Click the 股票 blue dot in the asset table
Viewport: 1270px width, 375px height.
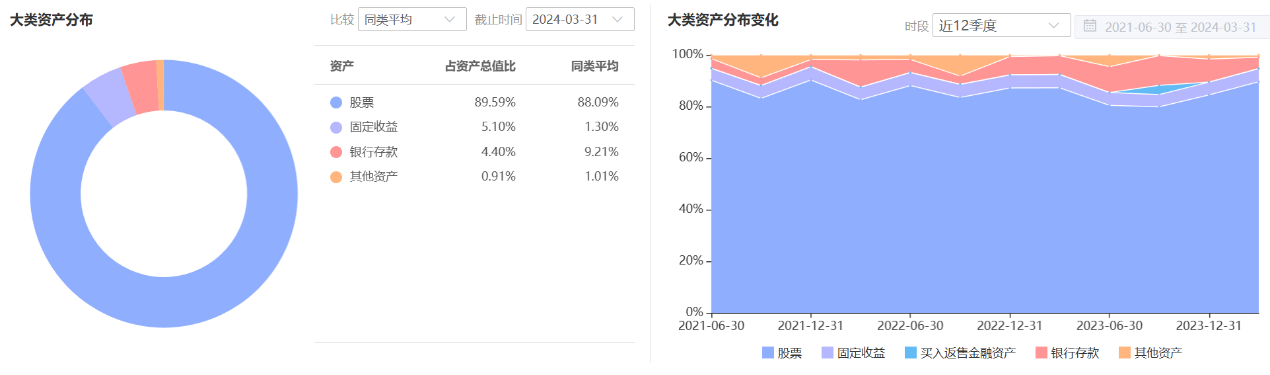click(335, 102)
